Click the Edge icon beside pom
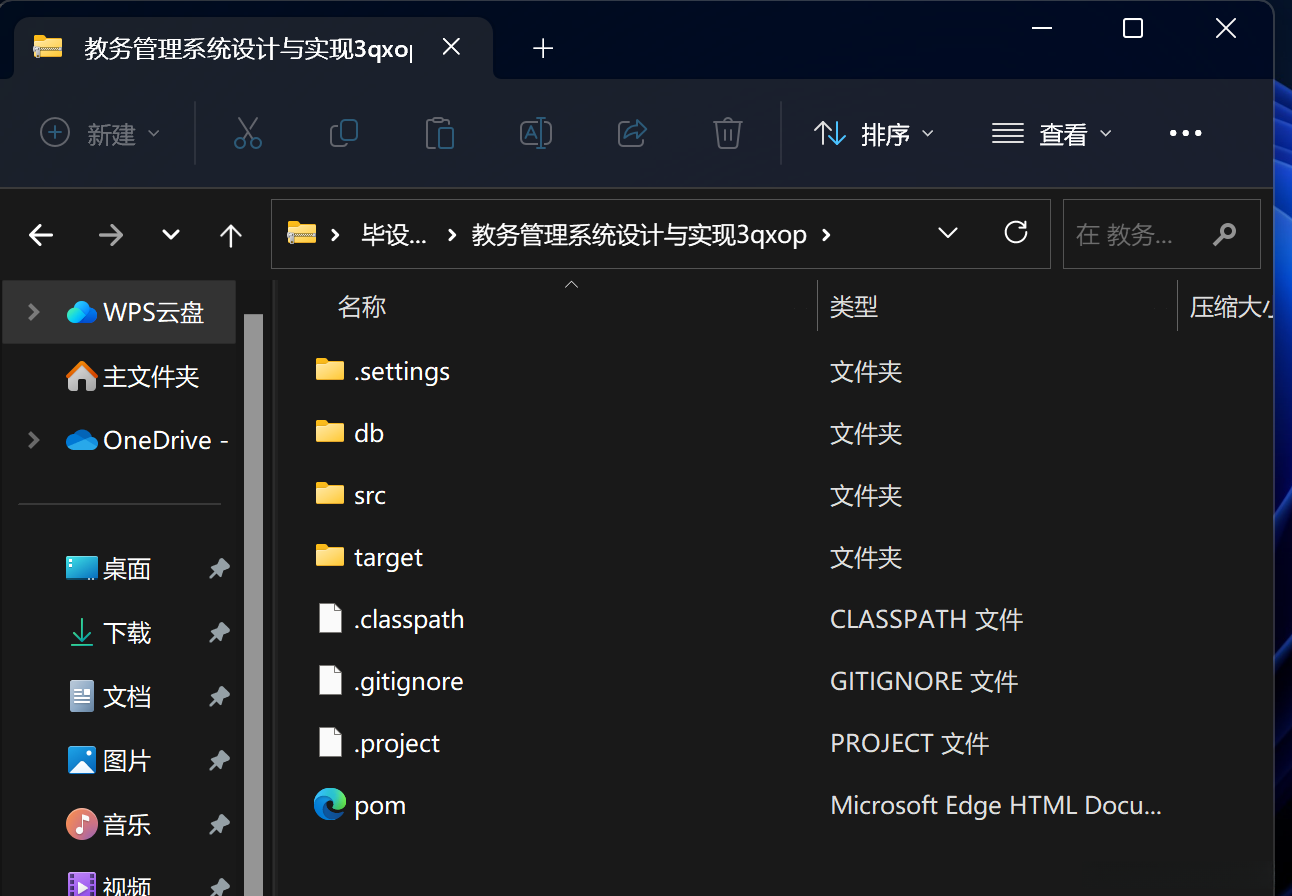The width and height of the screenshot is (1292, 896). point(330,804)
